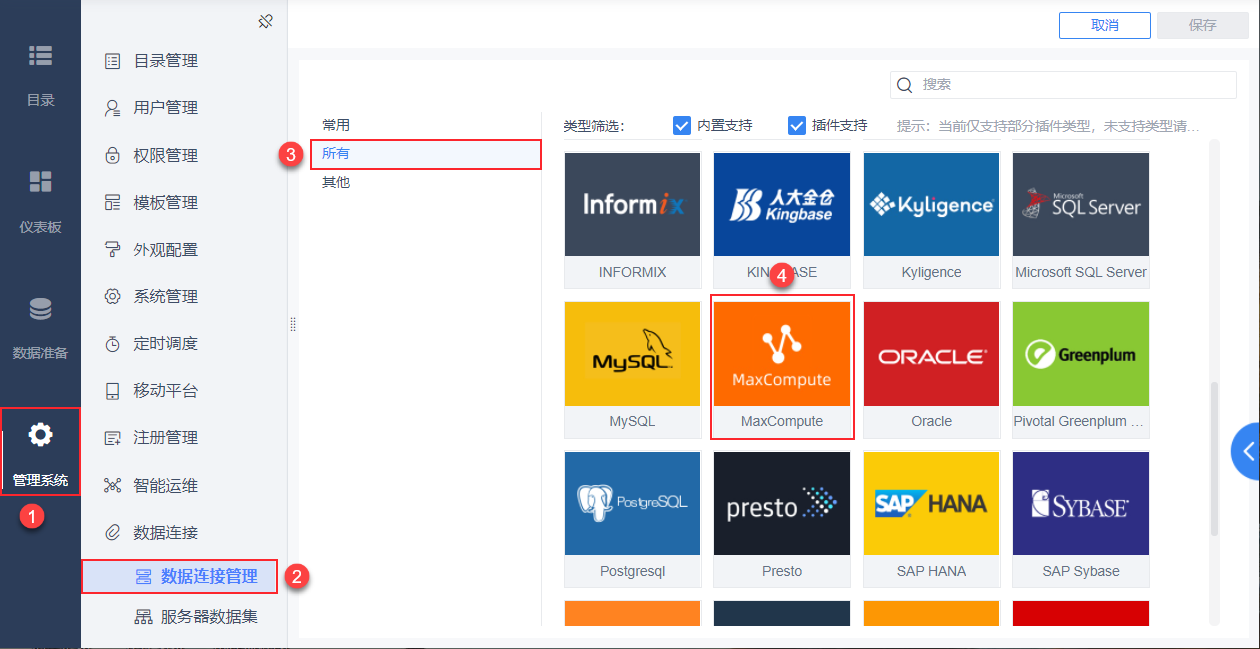Image resolution: width=1260 pixels, height=649 pixels.
Task: Choose the INFORMIX database tile
Action: coord(632,220)
